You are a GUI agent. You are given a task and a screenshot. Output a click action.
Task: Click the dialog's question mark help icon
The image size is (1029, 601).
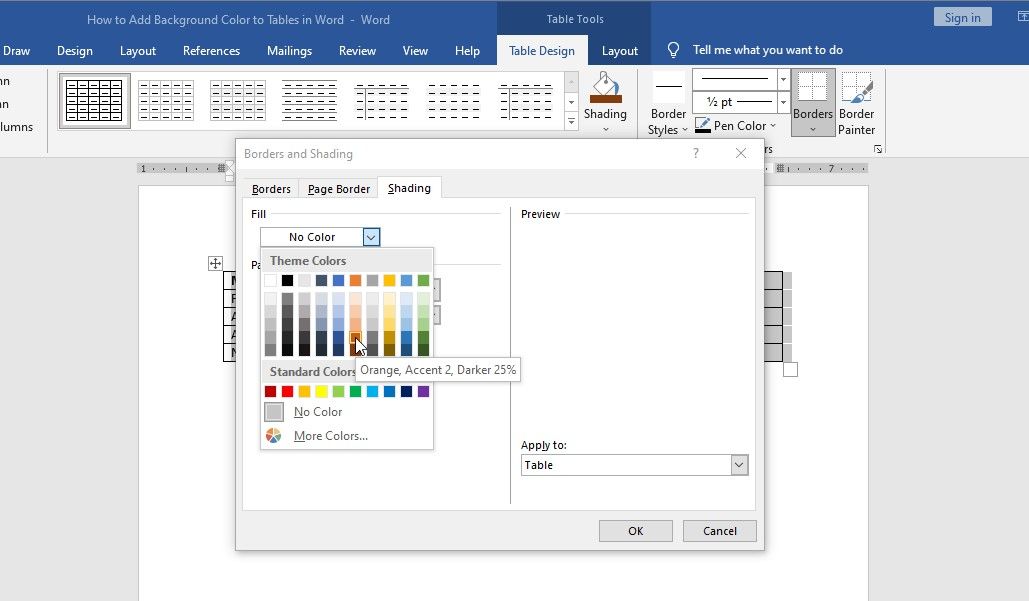tap(696, 154)
